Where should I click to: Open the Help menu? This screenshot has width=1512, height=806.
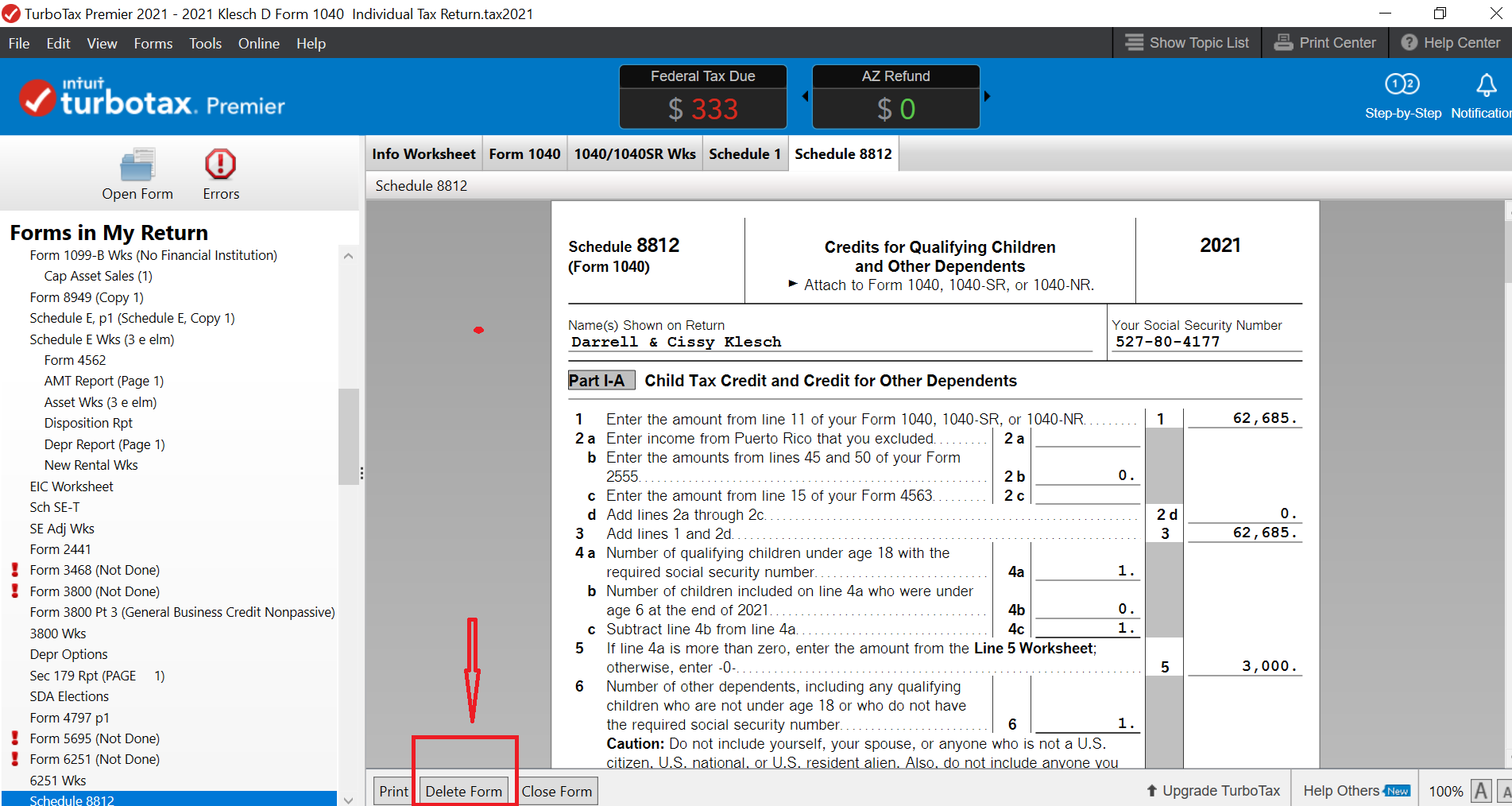tap(311, 44)
